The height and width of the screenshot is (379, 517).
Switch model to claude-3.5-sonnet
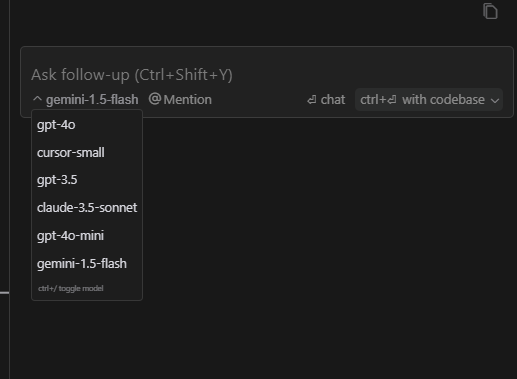87,208
